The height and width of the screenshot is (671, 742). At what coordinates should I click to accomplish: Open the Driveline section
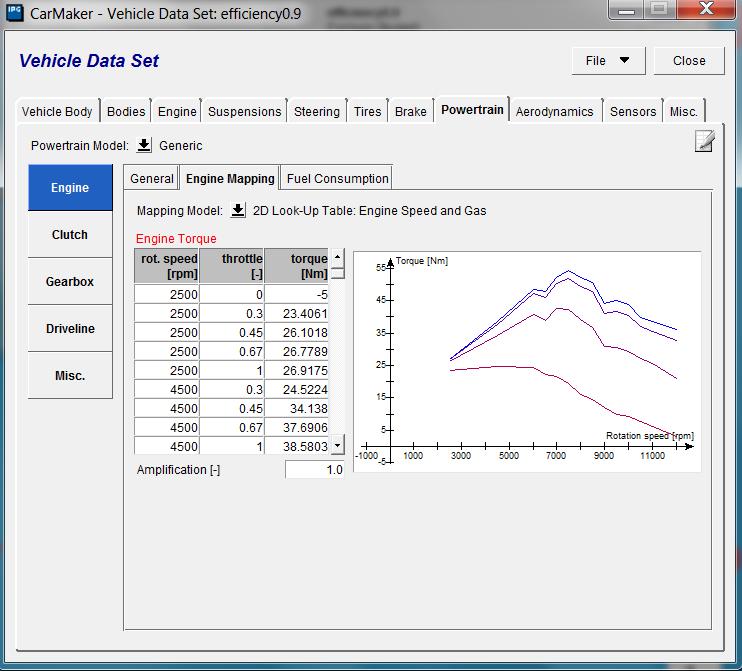(x=70, y=328)
